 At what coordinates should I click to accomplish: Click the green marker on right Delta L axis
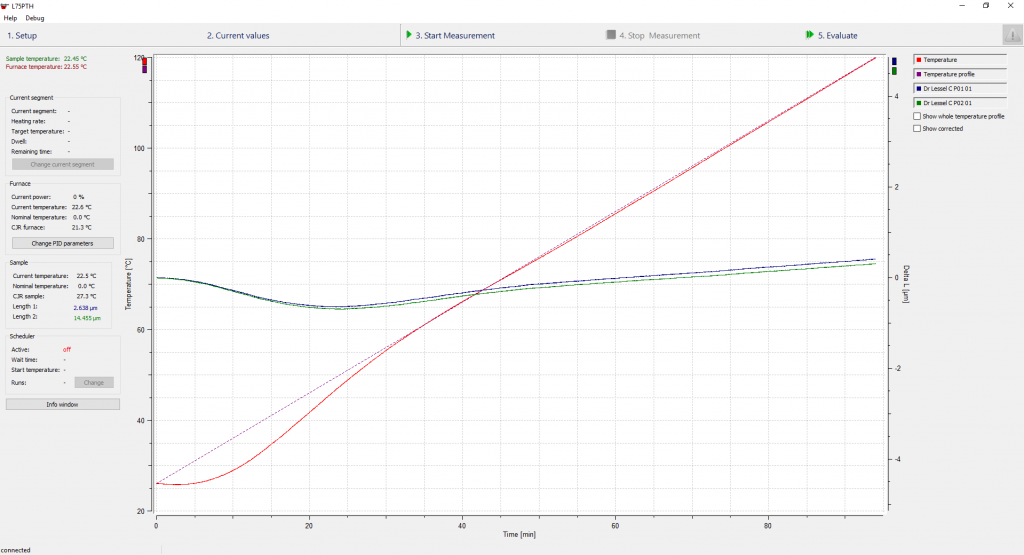[894, 71]
